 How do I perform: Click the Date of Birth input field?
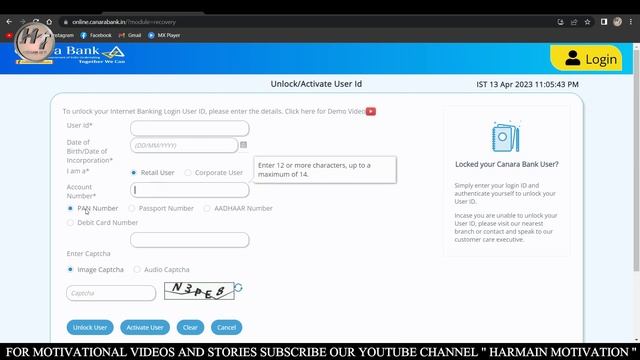(184, 145)
